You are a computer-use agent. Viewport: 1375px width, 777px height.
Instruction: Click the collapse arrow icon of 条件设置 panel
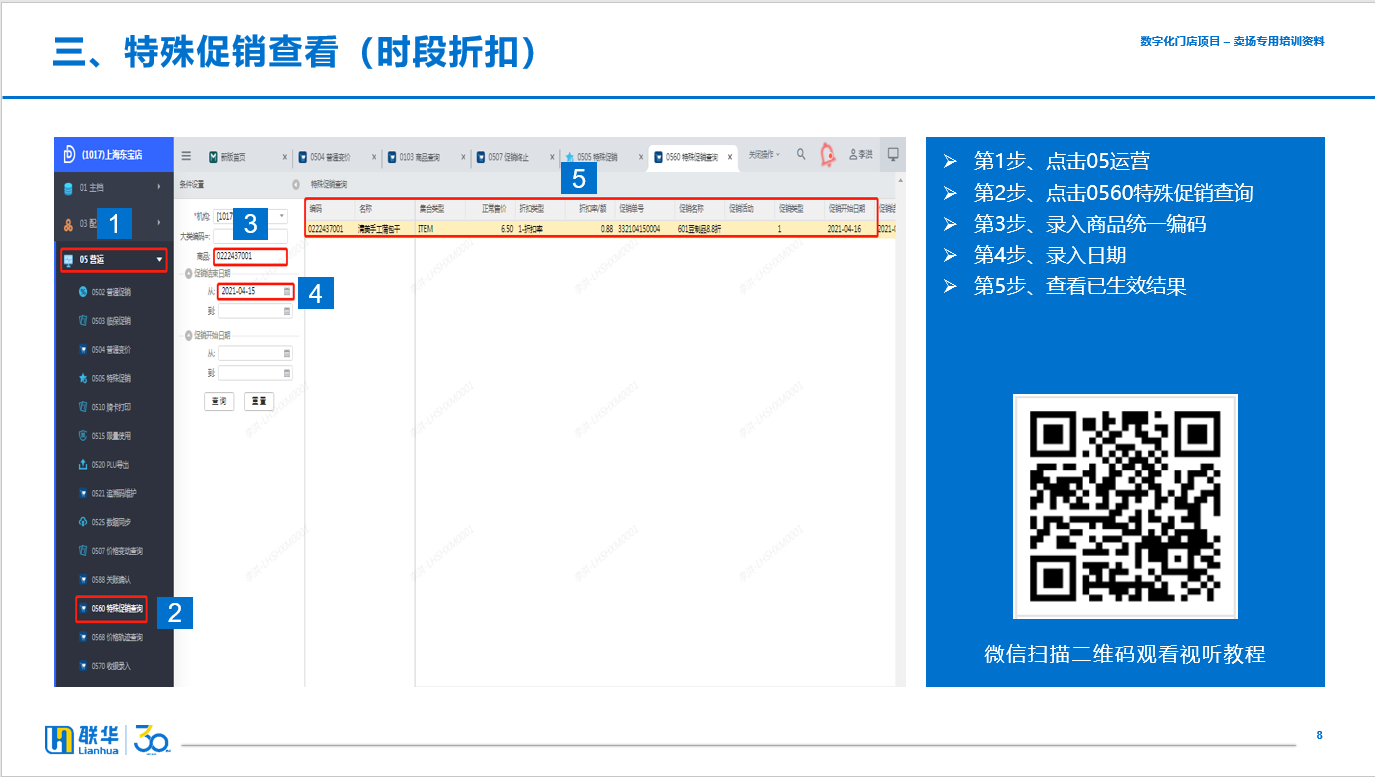(x=295, y=185)
